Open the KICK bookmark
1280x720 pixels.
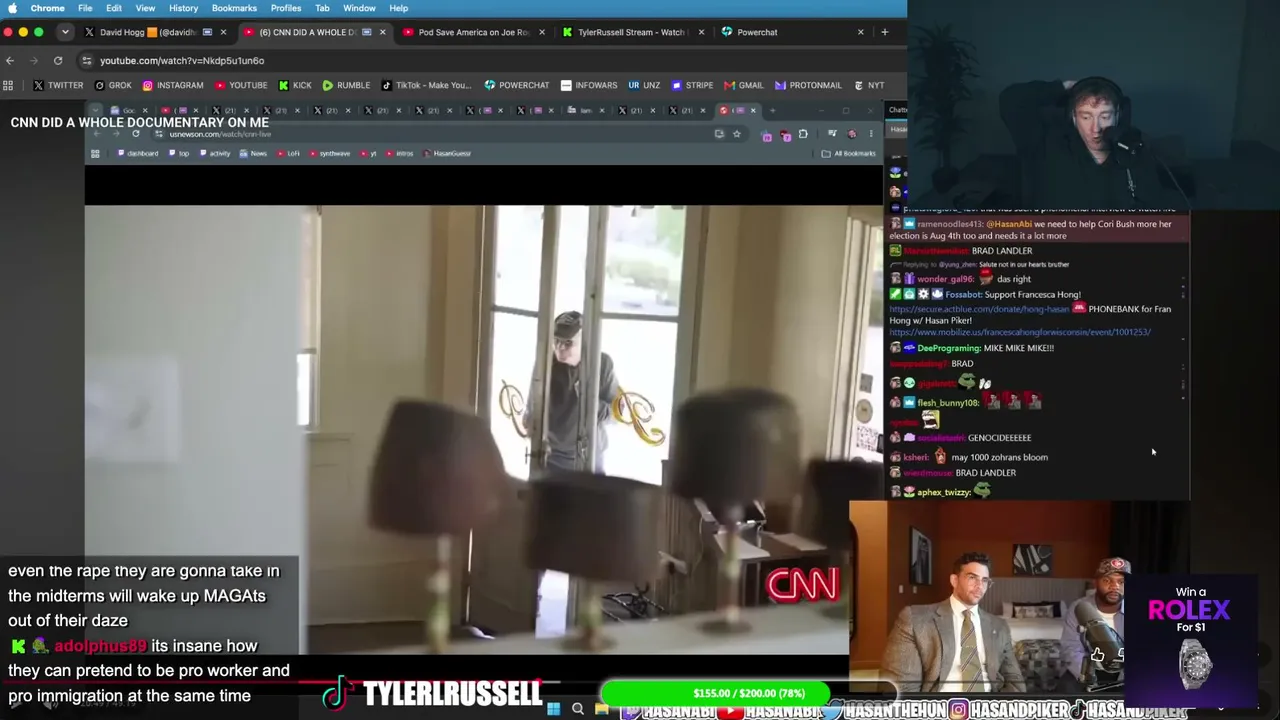(x=295, y=85)
